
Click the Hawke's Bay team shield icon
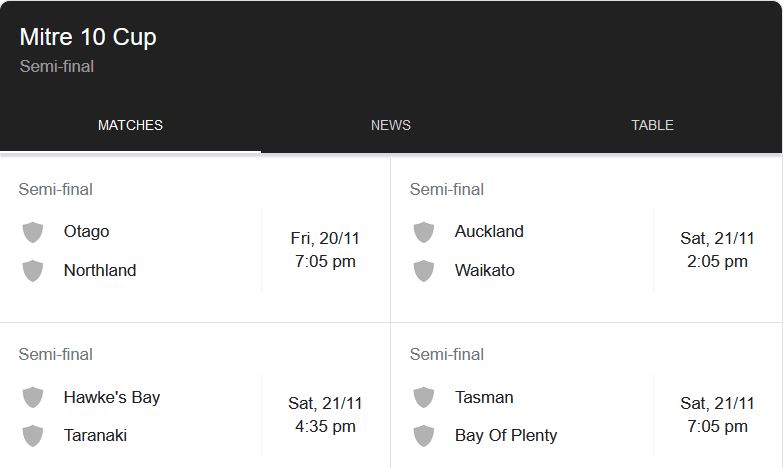coord(33,397)
